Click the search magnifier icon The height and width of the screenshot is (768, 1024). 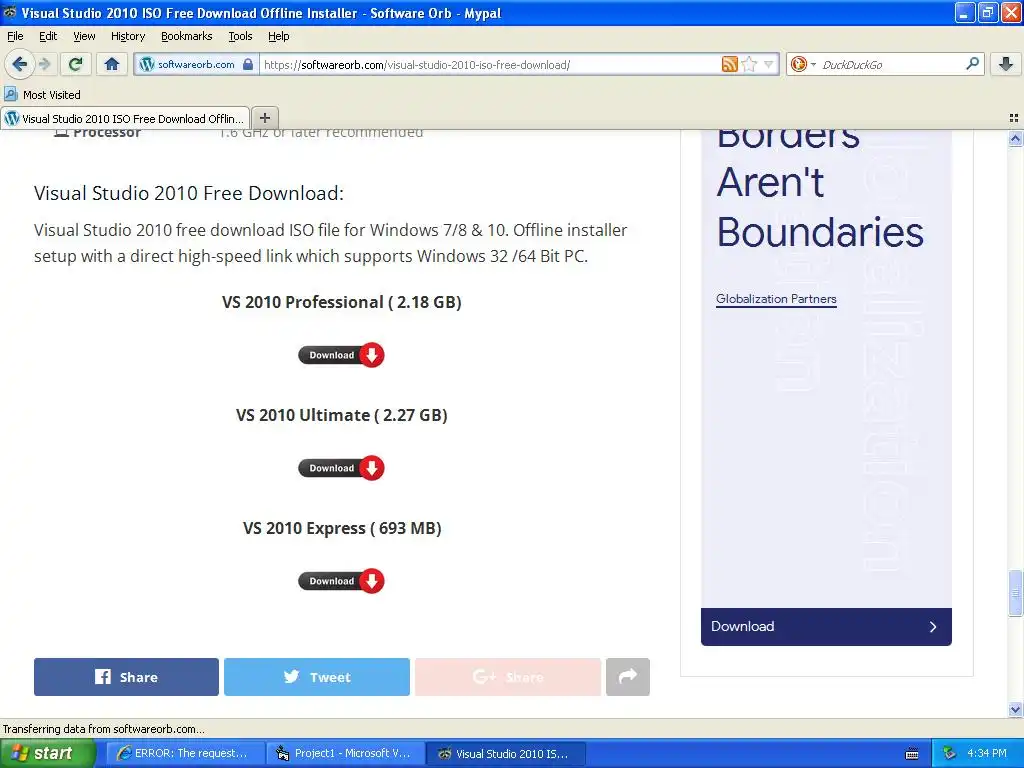[x=972, y=63]
